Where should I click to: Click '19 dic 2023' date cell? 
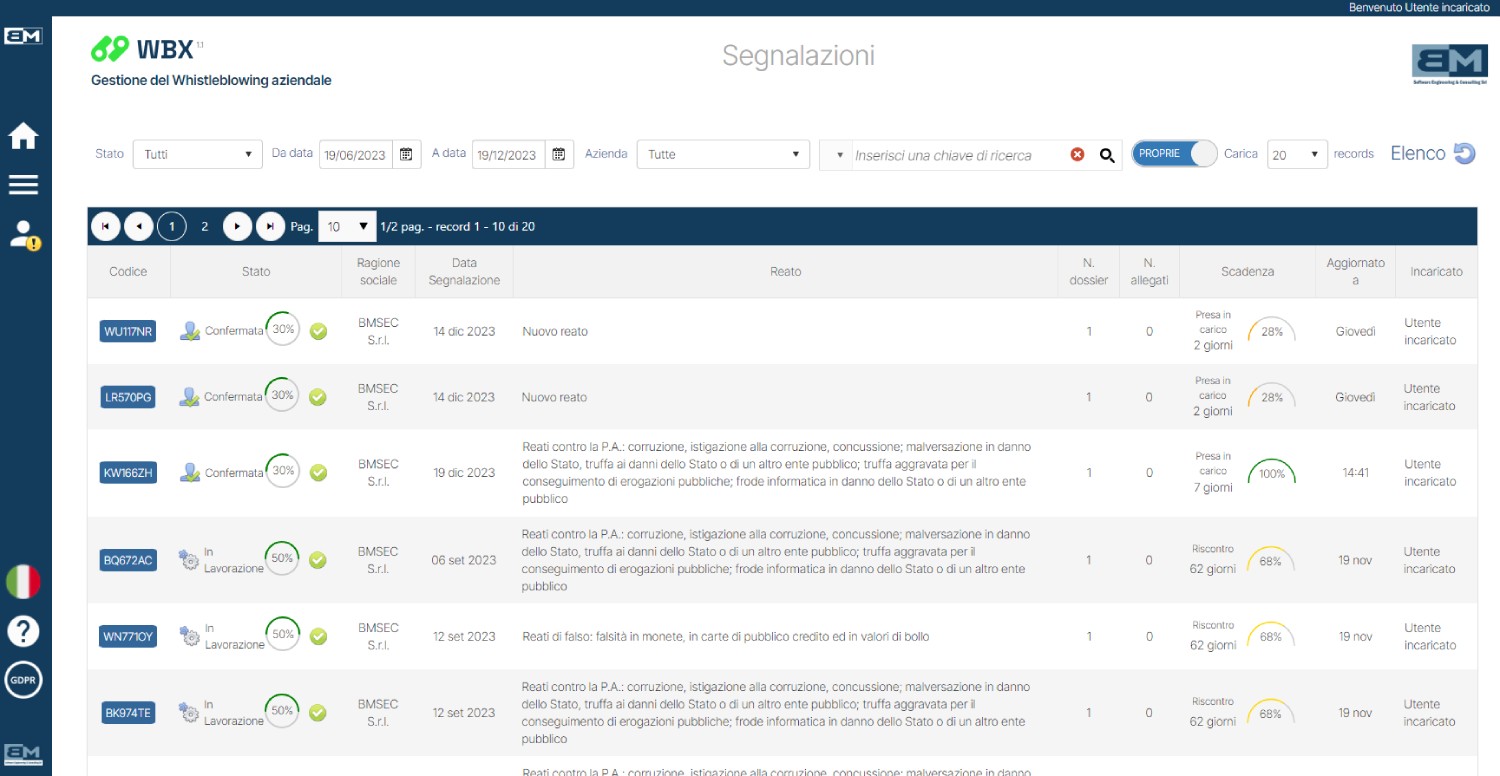coord(464,473)
